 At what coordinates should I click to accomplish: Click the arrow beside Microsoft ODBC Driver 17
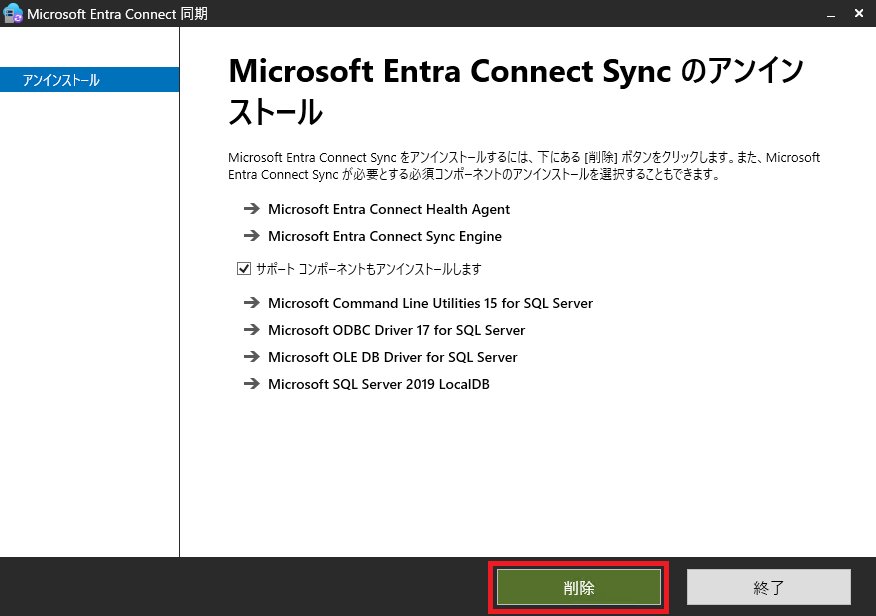click(x=252, y=330)
